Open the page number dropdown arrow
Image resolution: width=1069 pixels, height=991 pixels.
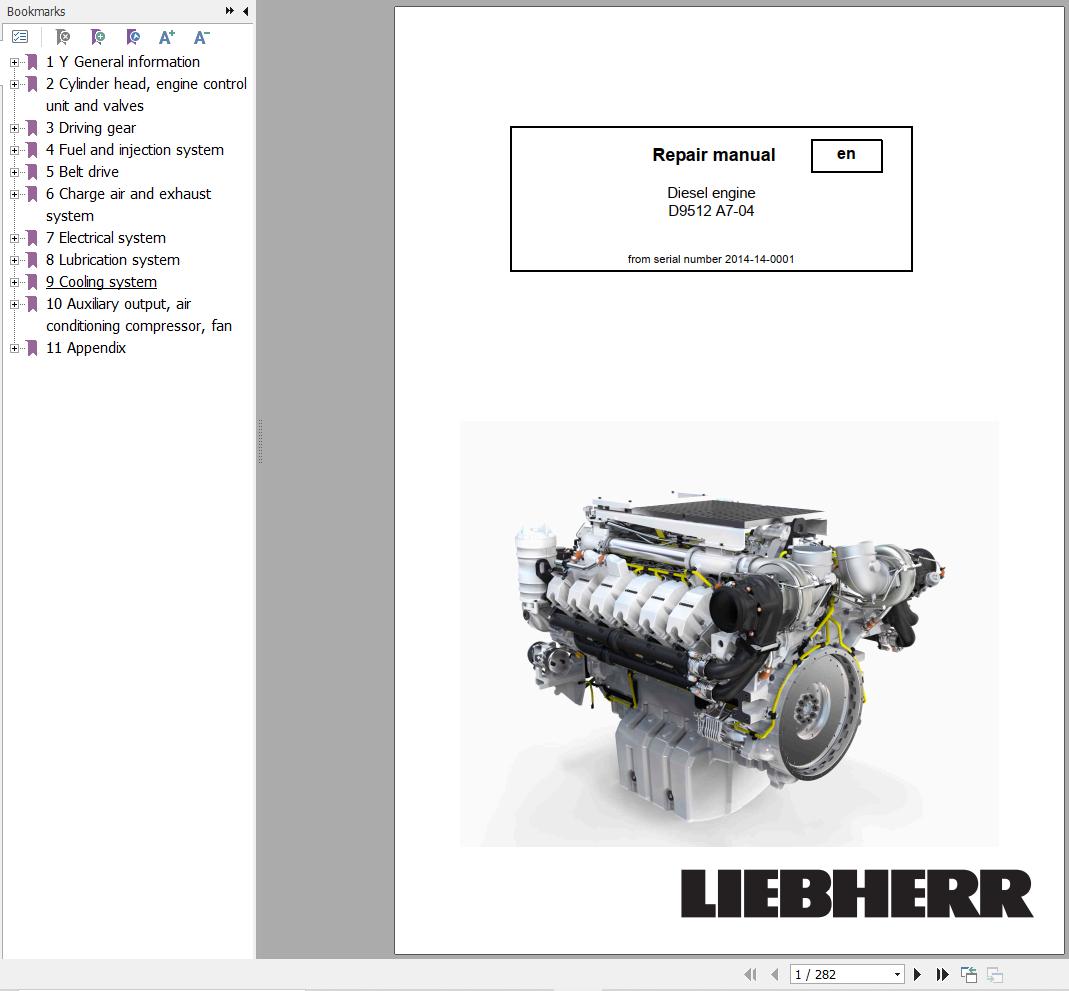pyautogui.click(x=897, y=975)
